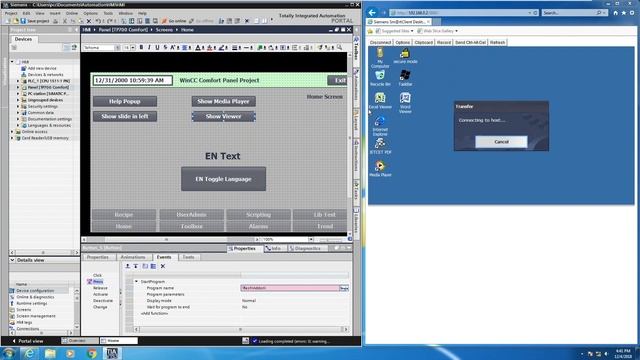This screenshot has width=640, height=360.
Task: Open the Help menu
Action: point(142,13)
